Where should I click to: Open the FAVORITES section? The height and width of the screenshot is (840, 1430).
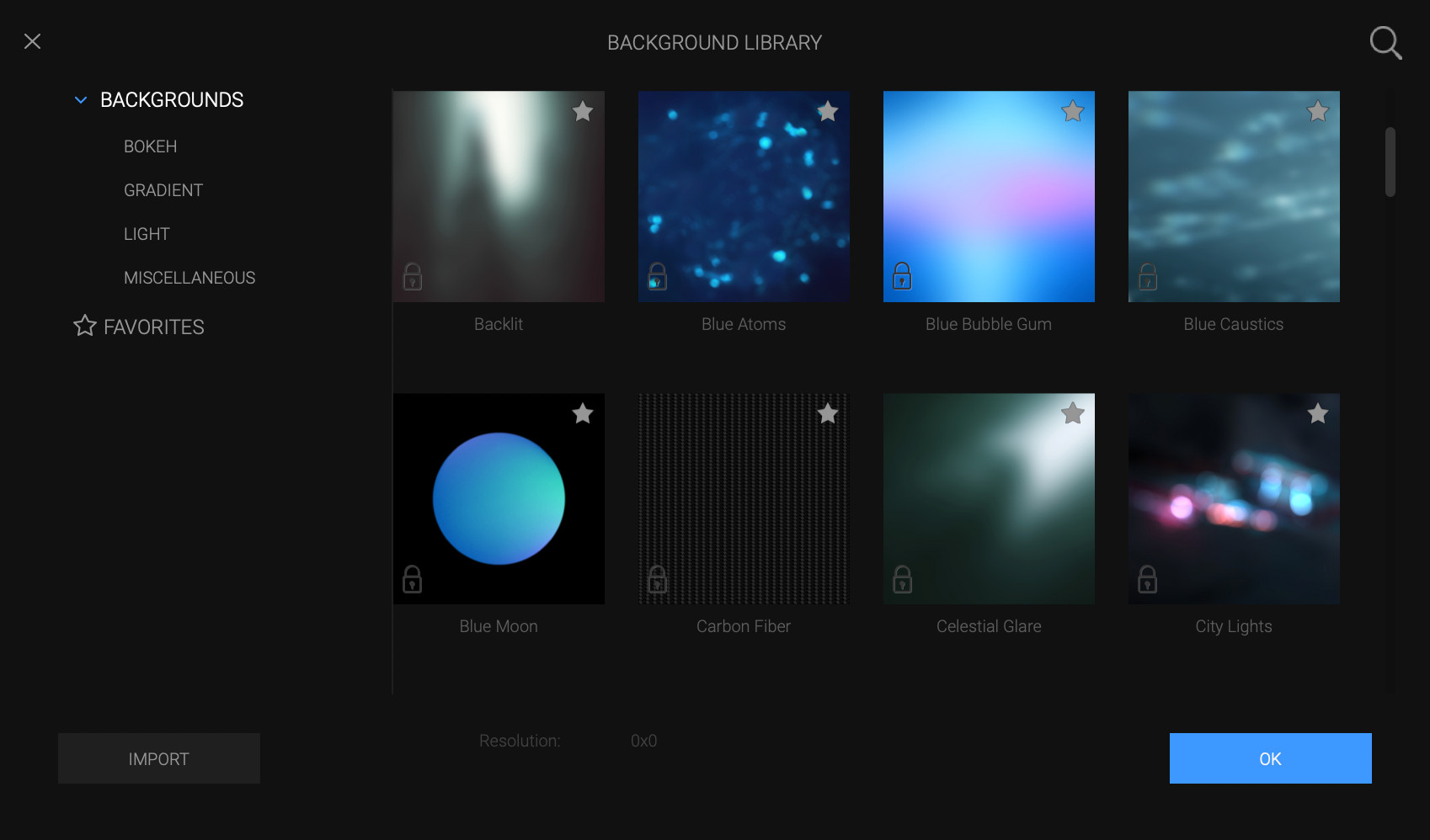[154, 327]
